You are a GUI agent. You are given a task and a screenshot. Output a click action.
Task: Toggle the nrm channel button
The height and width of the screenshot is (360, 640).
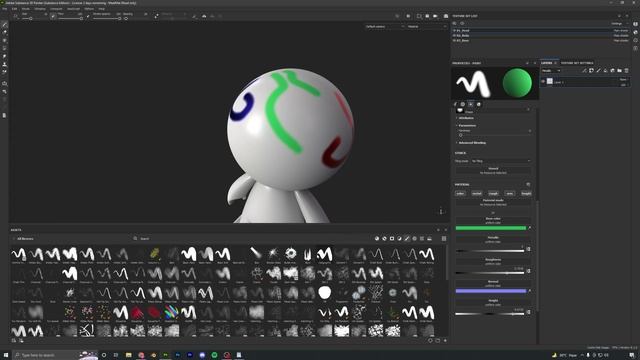(509, 193)
